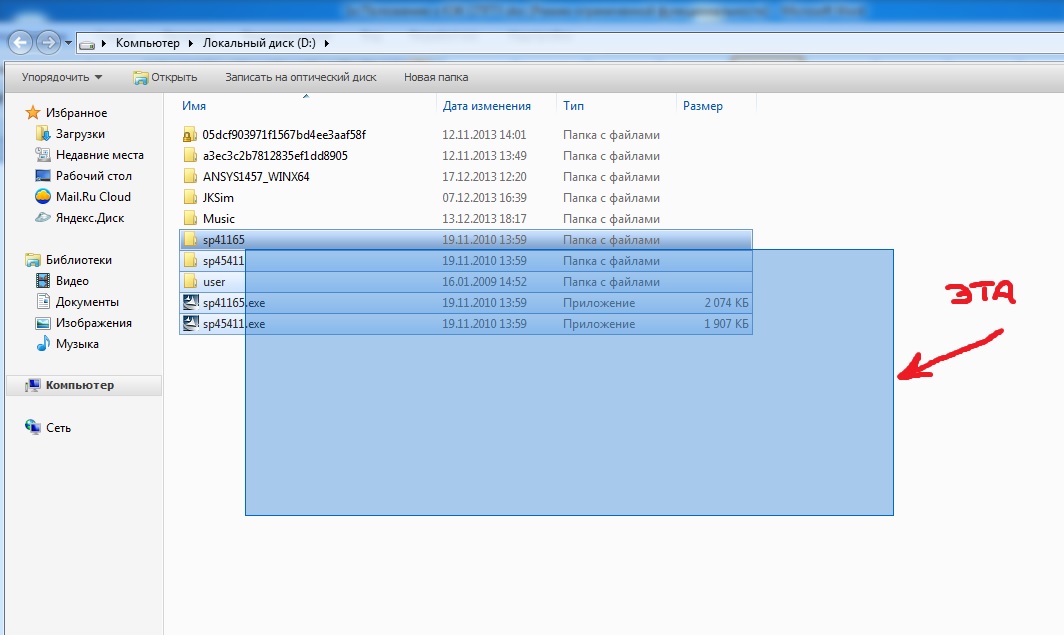1064x635 pixels.
Task: Click date 13.12.2013 18:17
Action: [484, 218]
